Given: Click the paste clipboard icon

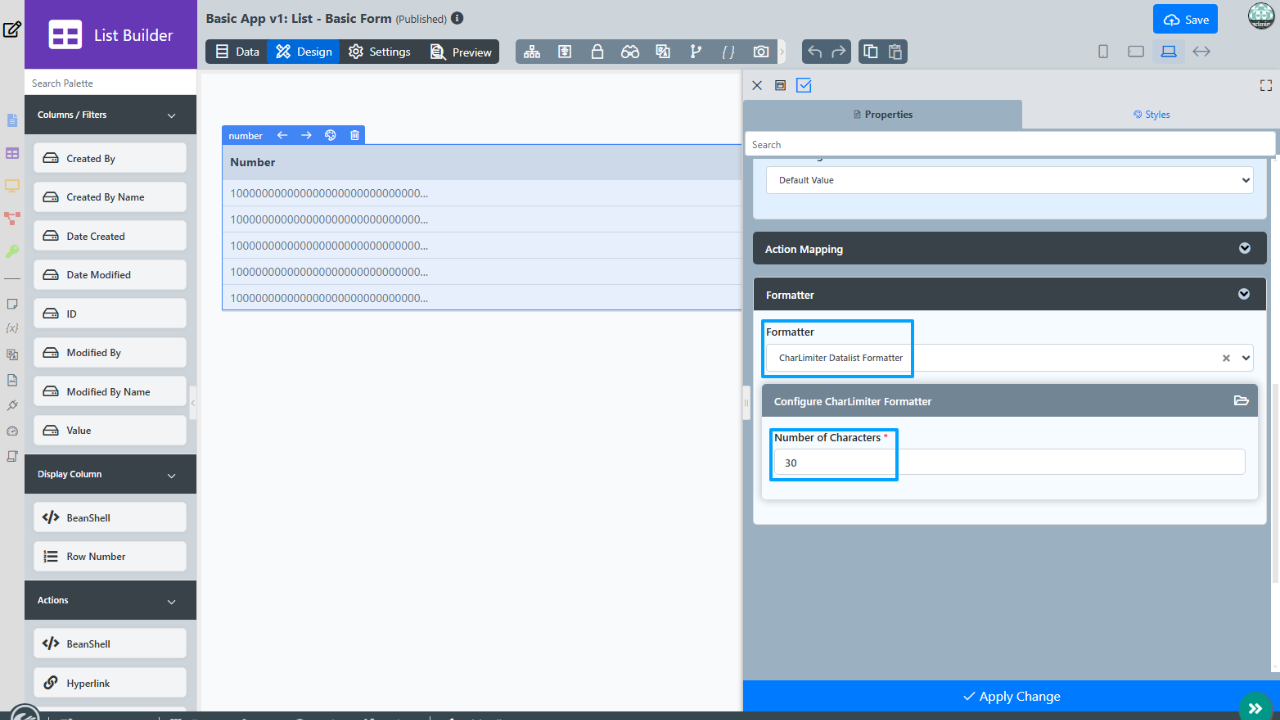Looking at the screenshot, I should 896,52.
